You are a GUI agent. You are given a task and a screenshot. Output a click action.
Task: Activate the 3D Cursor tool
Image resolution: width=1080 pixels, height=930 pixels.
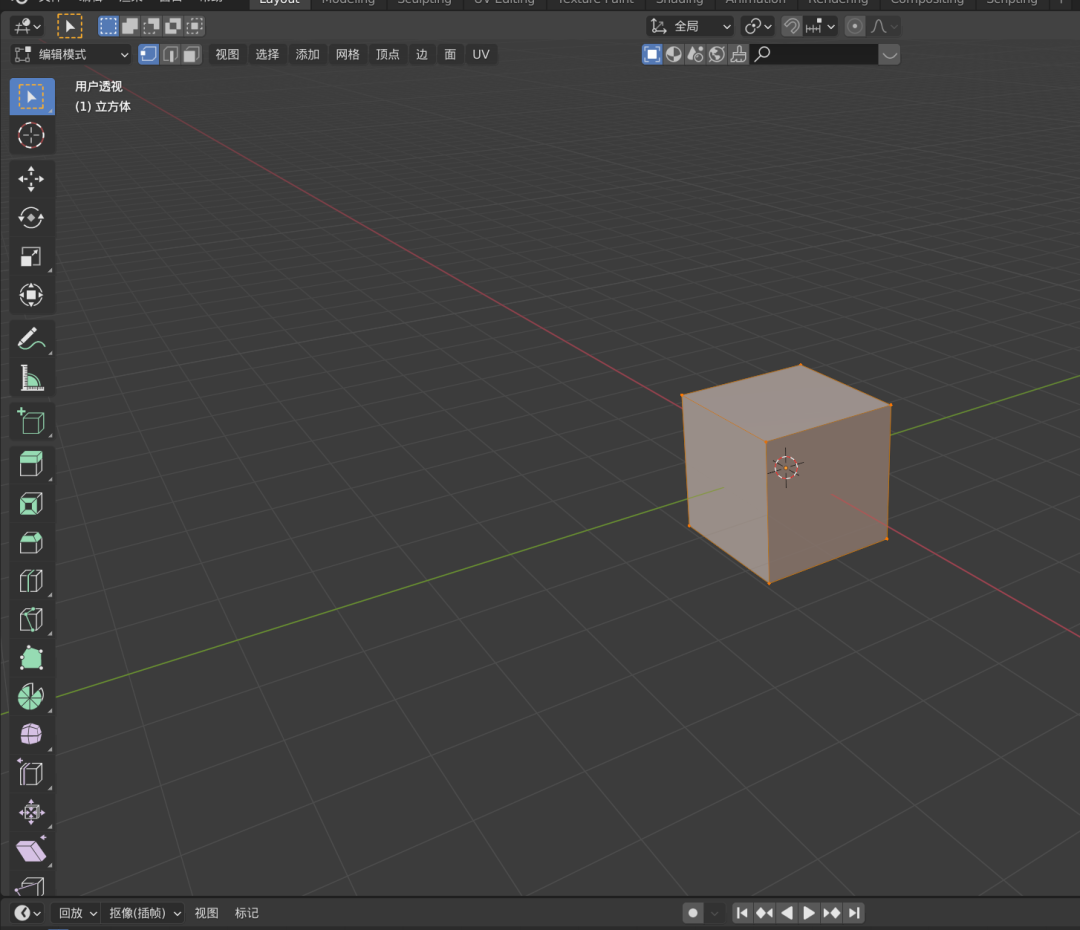coord(31,136)
